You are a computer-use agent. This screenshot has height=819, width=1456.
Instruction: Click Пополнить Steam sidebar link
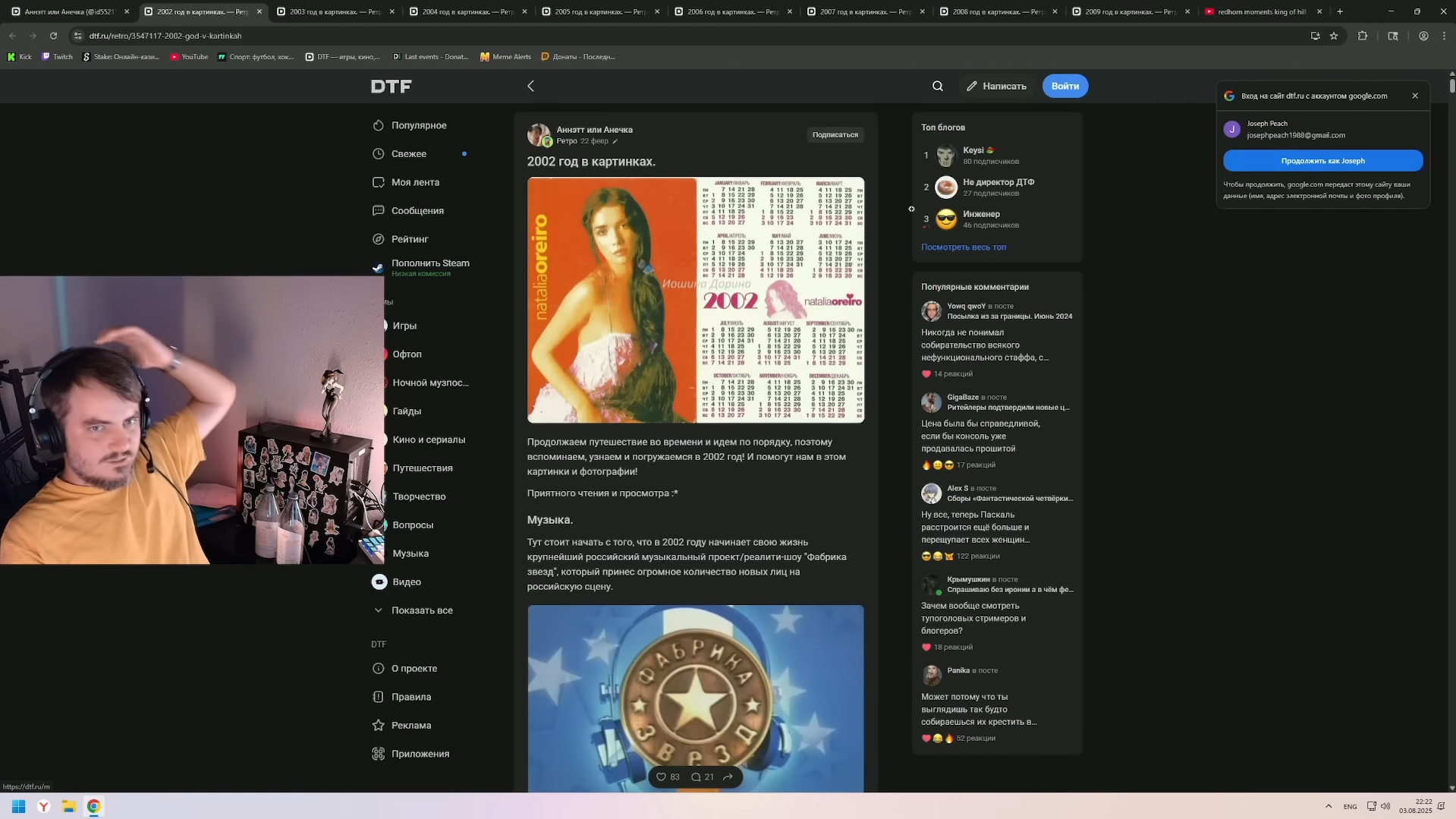pyautogui.click(x=430, y=267)
